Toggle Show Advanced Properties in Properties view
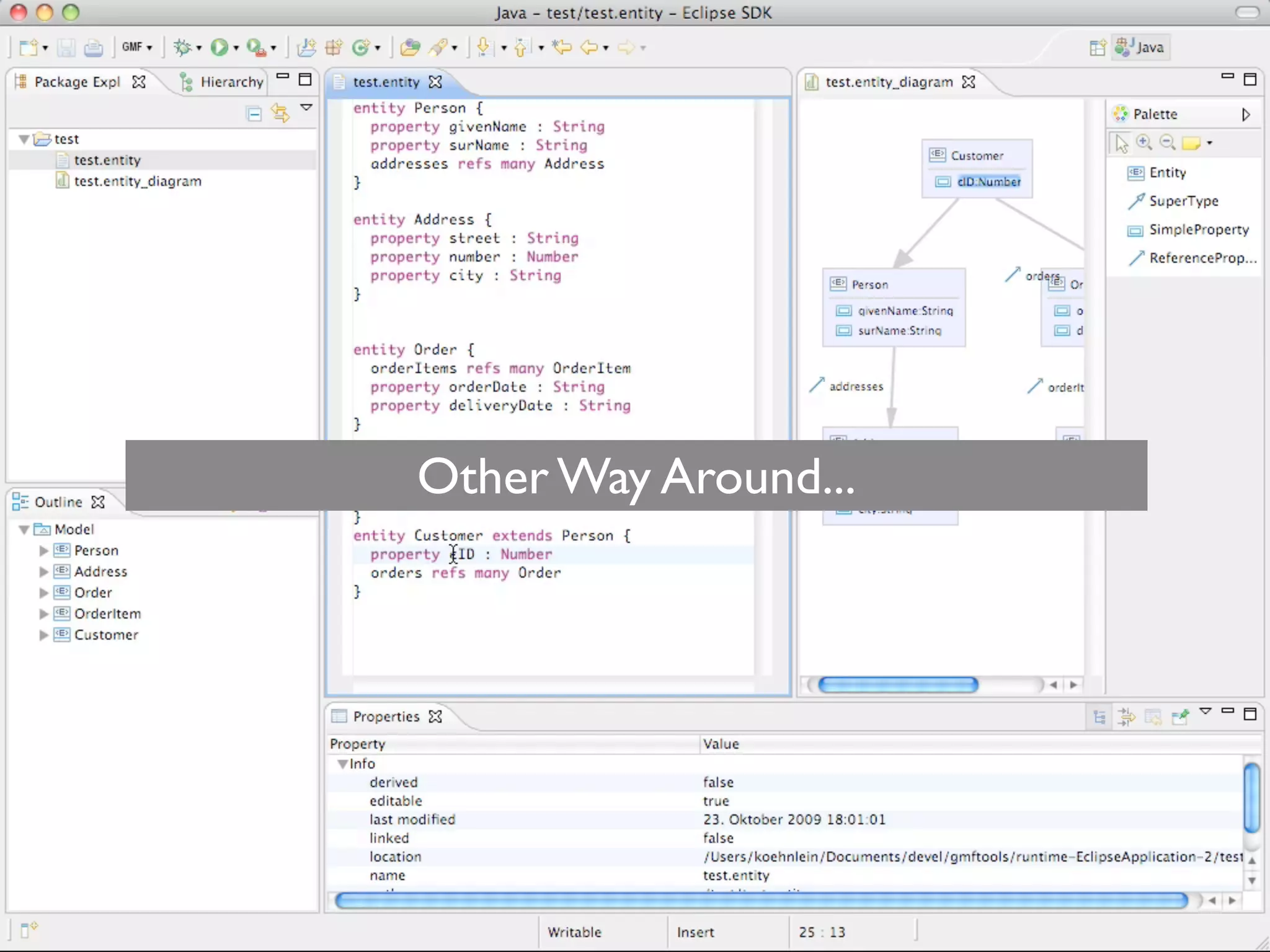 click(x=1126, y=717)
